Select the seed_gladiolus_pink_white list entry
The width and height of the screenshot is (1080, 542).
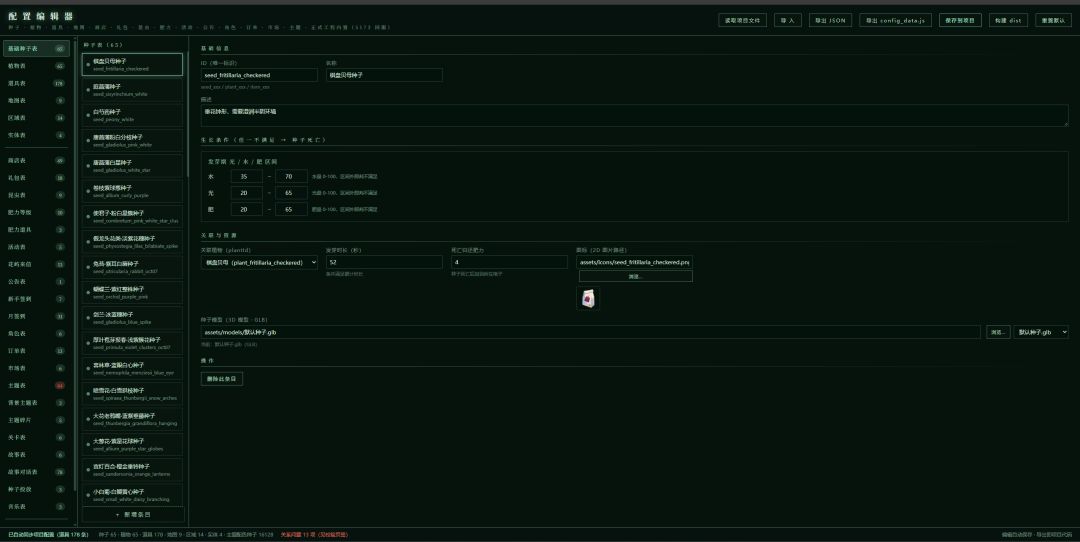132,140
